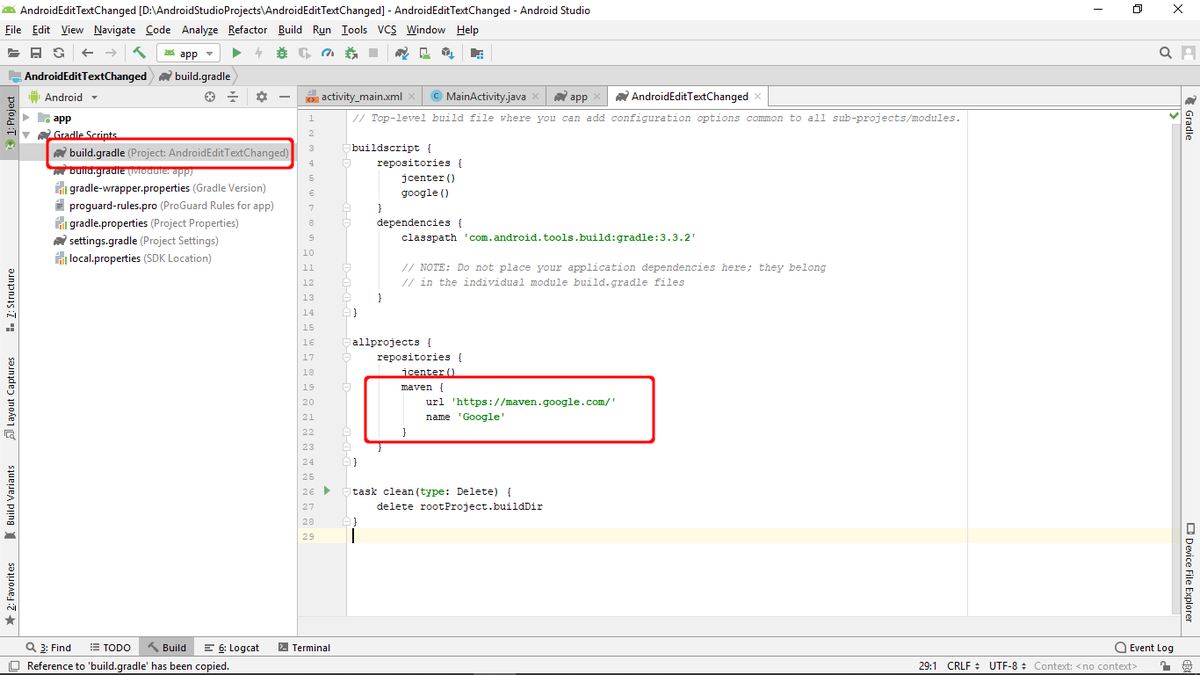Click tool window toggle icon in status bar corner
Image resolution: width=1200 pixels, height=675 pixels.
[13, 666]
